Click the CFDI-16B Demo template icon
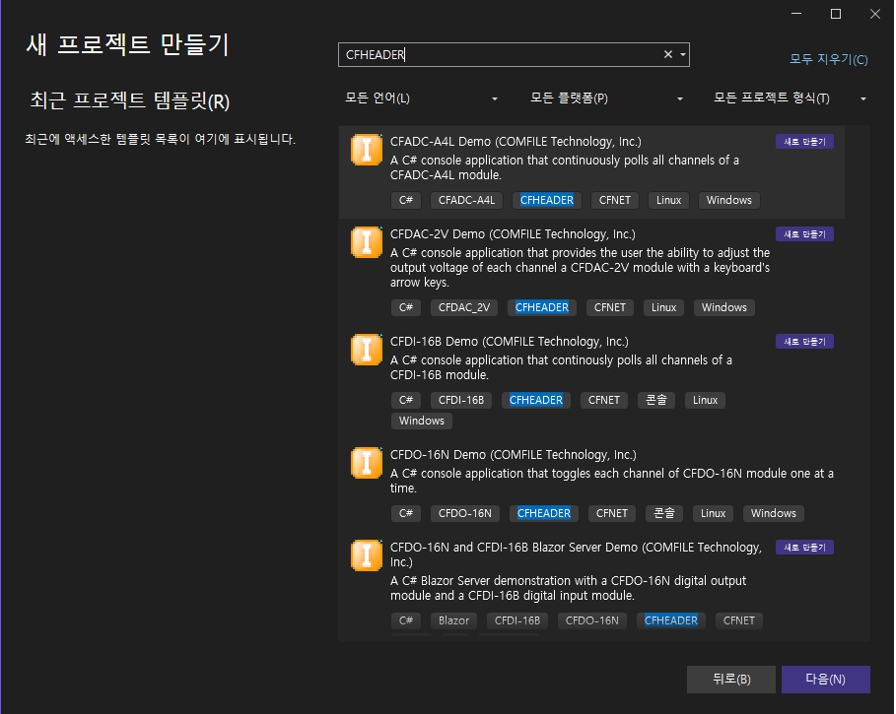The height and width of the screenshot is (714, 896). tap(367, 350)
